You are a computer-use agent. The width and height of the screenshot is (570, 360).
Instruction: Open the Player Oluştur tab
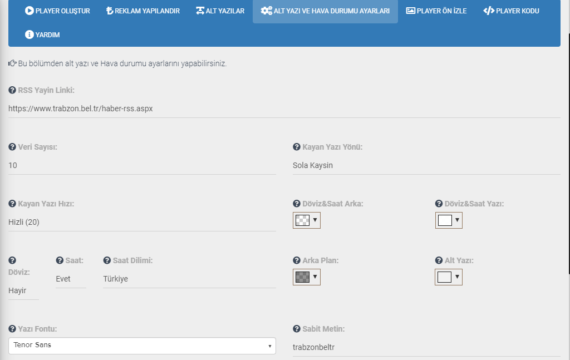[57, 11]
